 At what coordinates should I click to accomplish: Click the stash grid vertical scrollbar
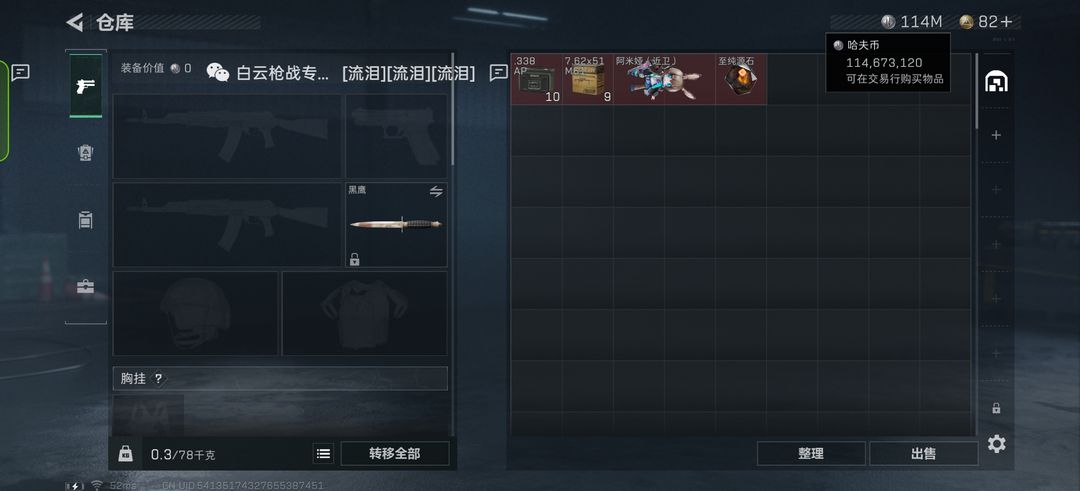976,90
